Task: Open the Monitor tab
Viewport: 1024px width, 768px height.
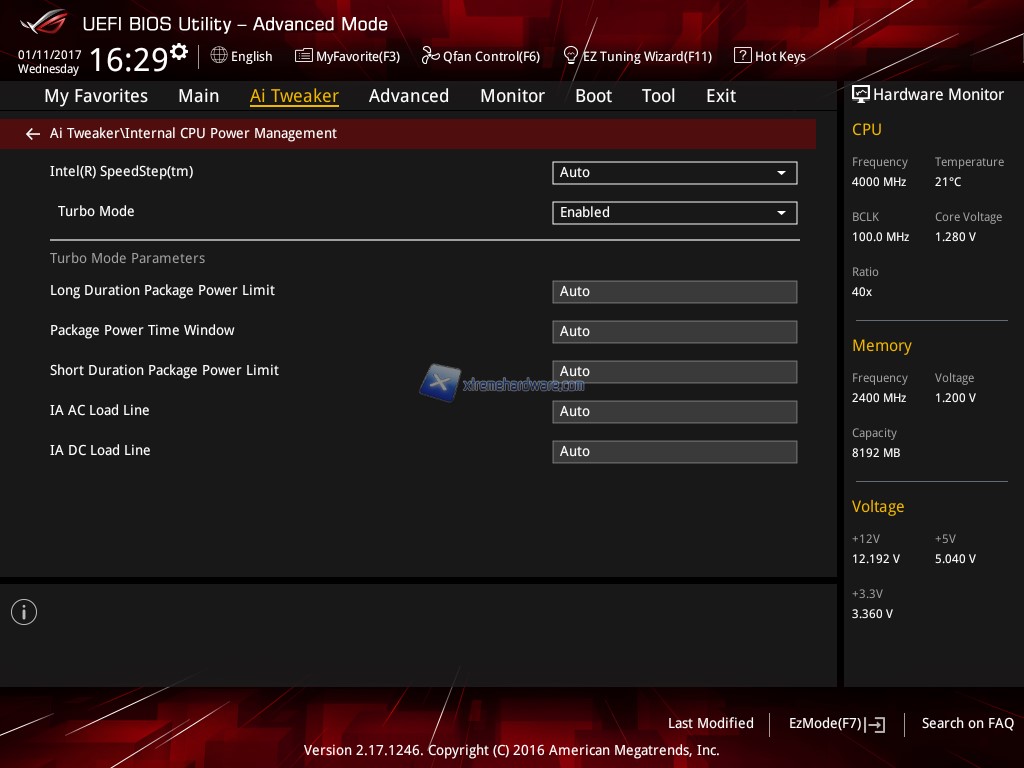Action: (x=512, y=96)
